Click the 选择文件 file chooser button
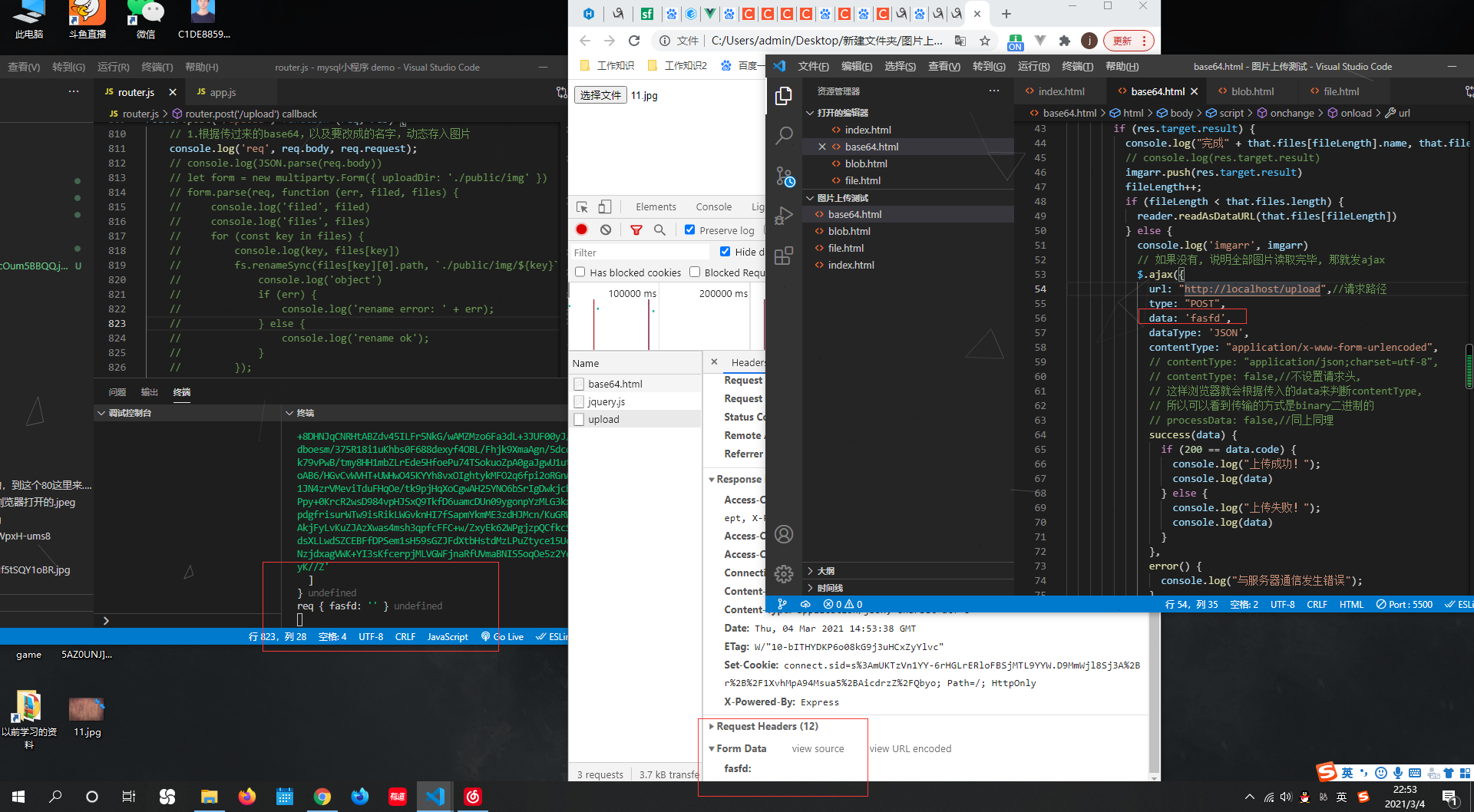This screenshot has height=812, width=1474. click(600, 94)
